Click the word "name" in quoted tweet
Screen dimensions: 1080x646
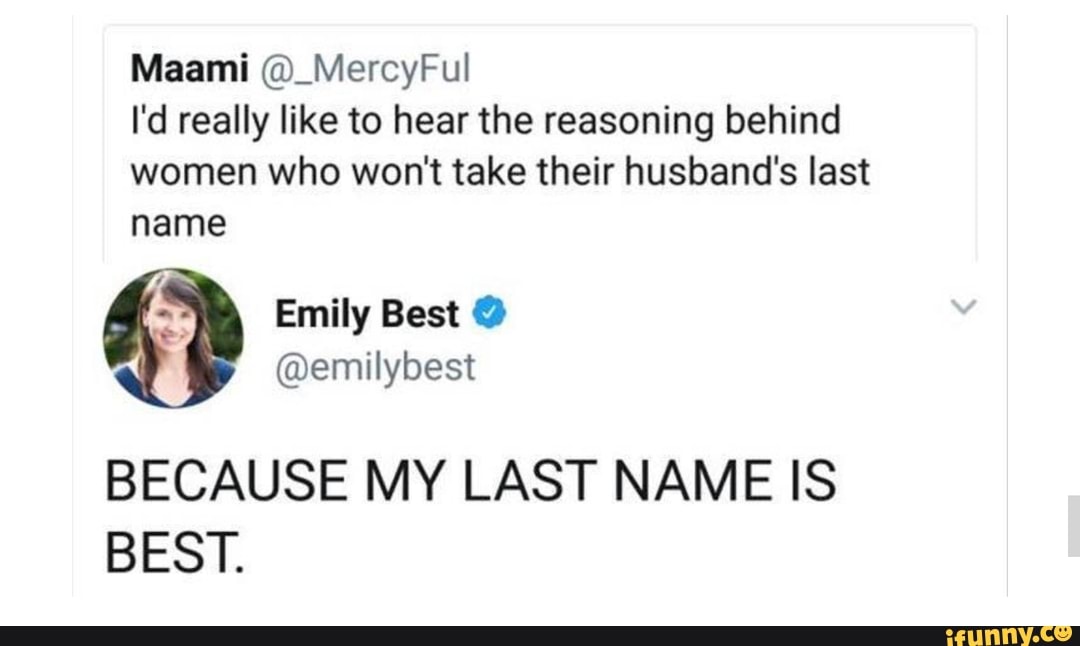(x=179, y=223)
